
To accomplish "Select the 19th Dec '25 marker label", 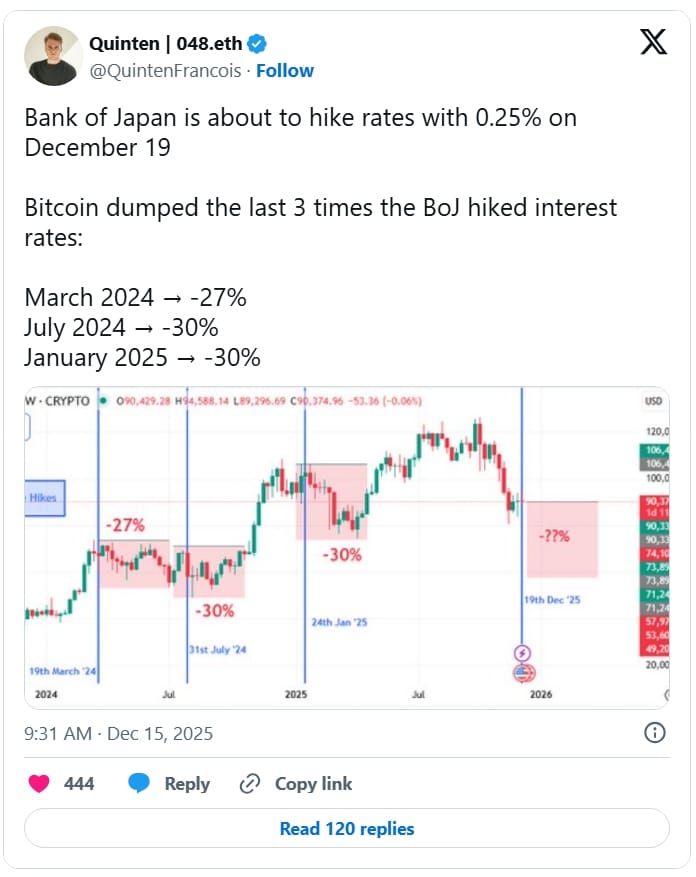I will coord(552,599).
